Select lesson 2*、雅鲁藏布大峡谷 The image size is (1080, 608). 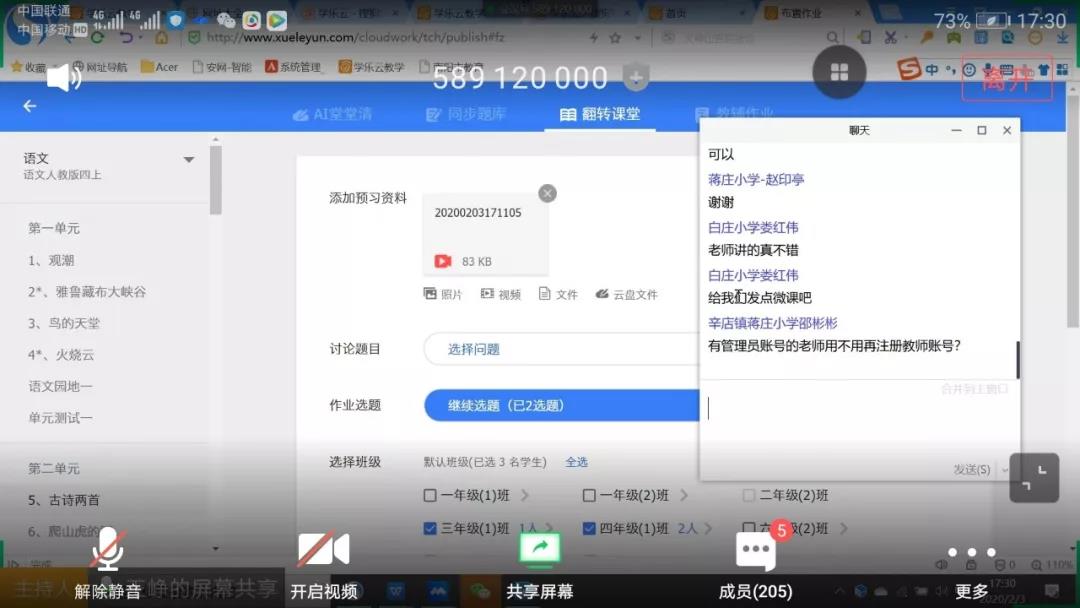[87, 292]
